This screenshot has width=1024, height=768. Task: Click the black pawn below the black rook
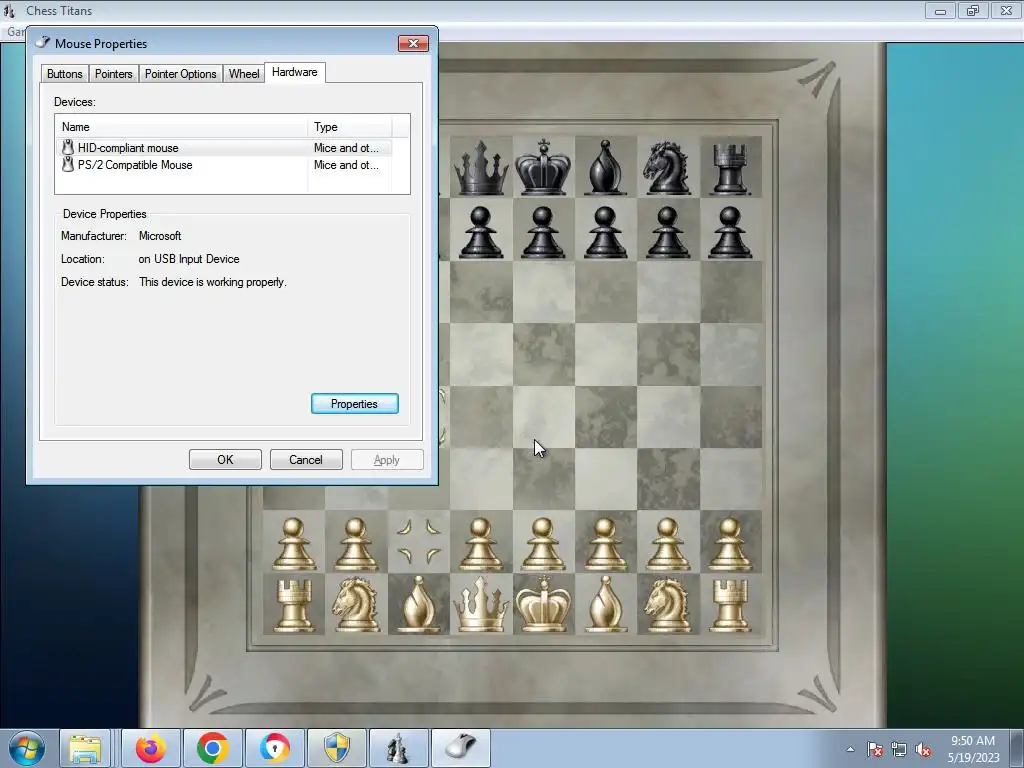(730, 232)
